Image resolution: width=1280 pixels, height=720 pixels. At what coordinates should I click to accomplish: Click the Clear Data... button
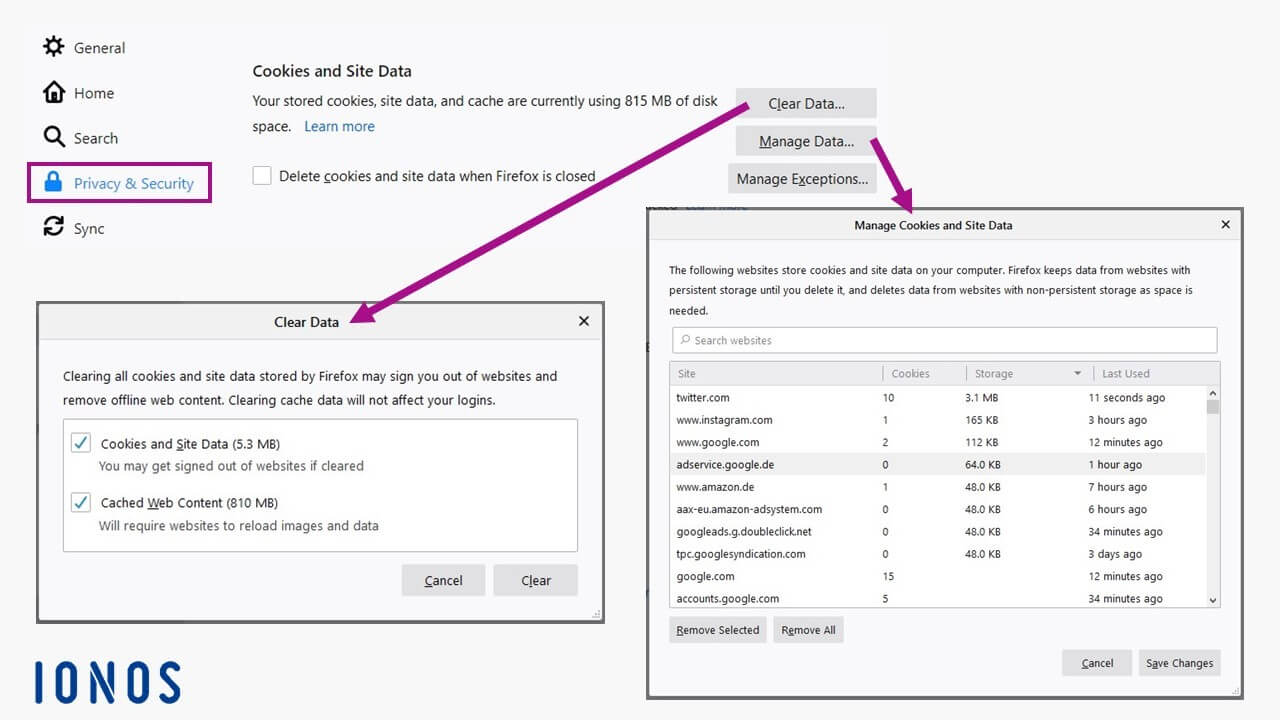click(x=806, y=103)
